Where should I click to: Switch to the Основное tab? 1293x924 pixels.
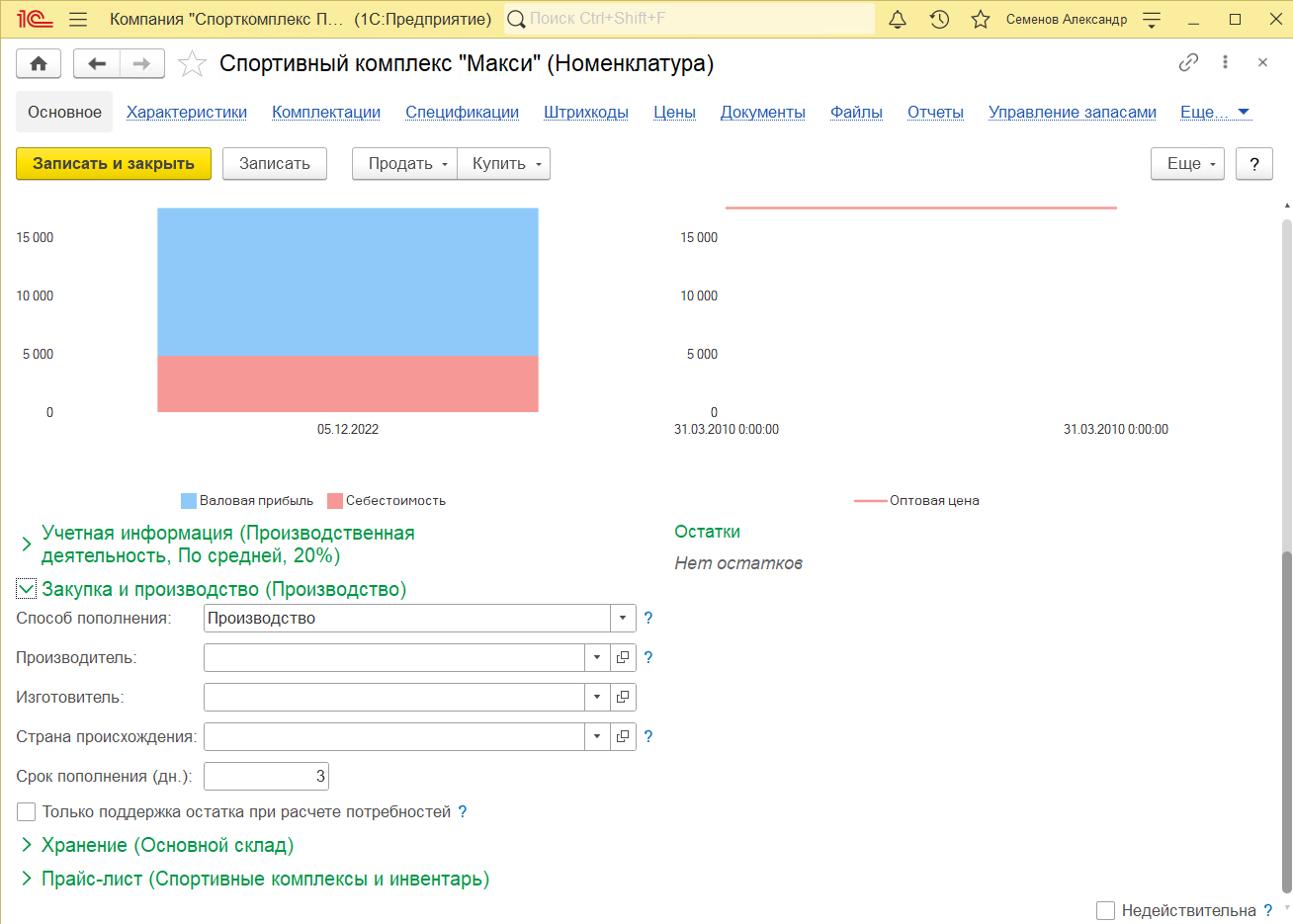[64, 112]
